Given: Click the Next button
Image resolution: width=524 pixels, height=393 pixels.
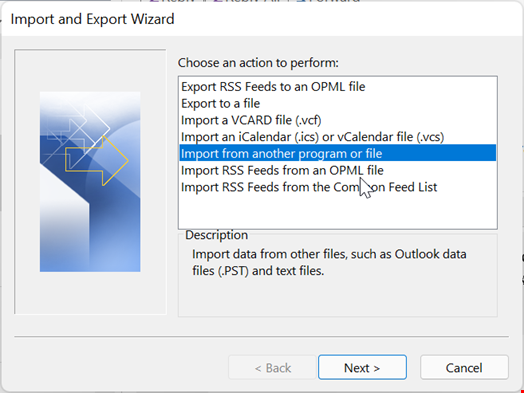Looking at the screenshot, I should pyautogui.click(x=362, y=368).
